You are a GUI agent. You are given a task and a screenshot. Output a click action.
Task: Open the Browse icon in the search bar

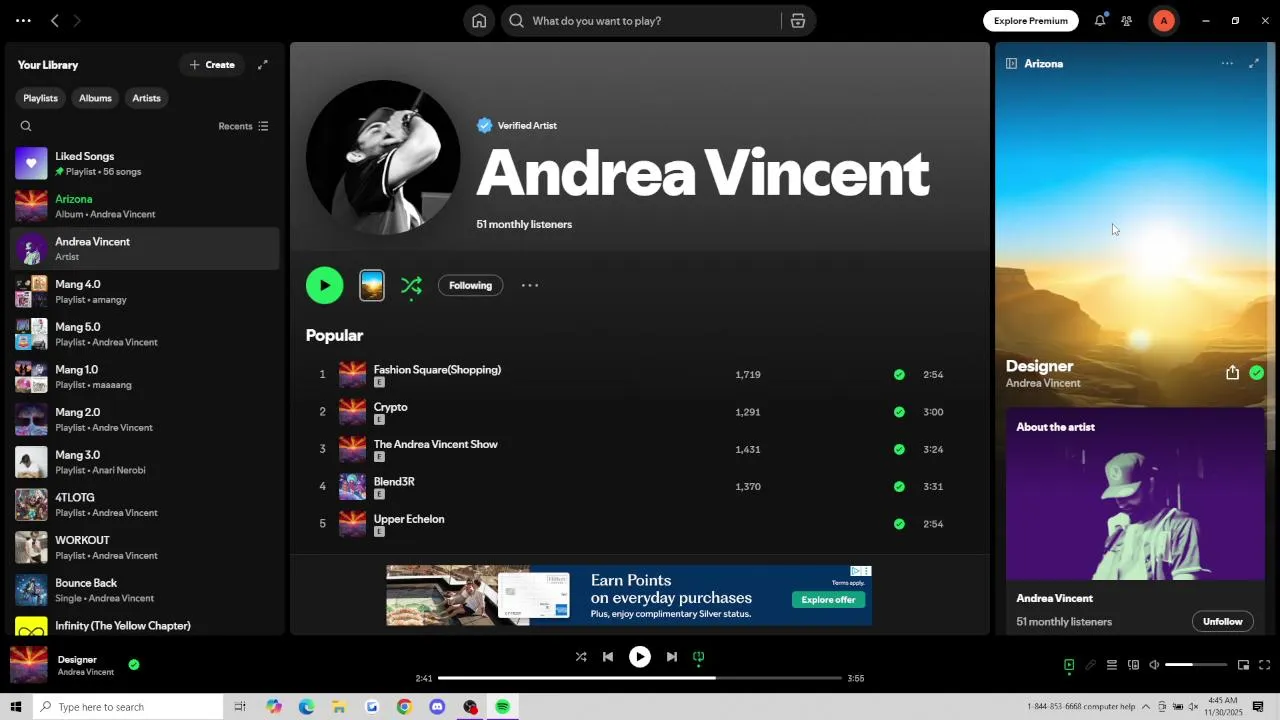[798, 21]
